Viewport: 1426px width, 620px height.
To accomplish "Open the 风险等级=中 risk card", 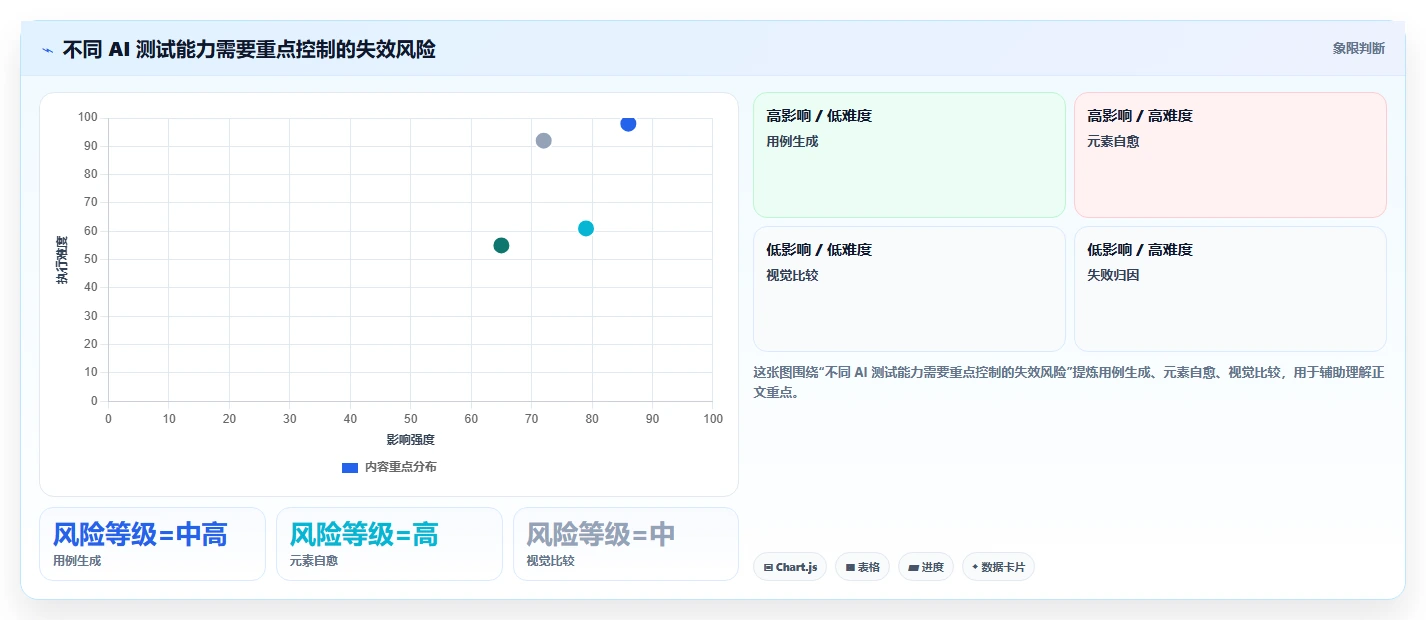I will click(626, 544).
